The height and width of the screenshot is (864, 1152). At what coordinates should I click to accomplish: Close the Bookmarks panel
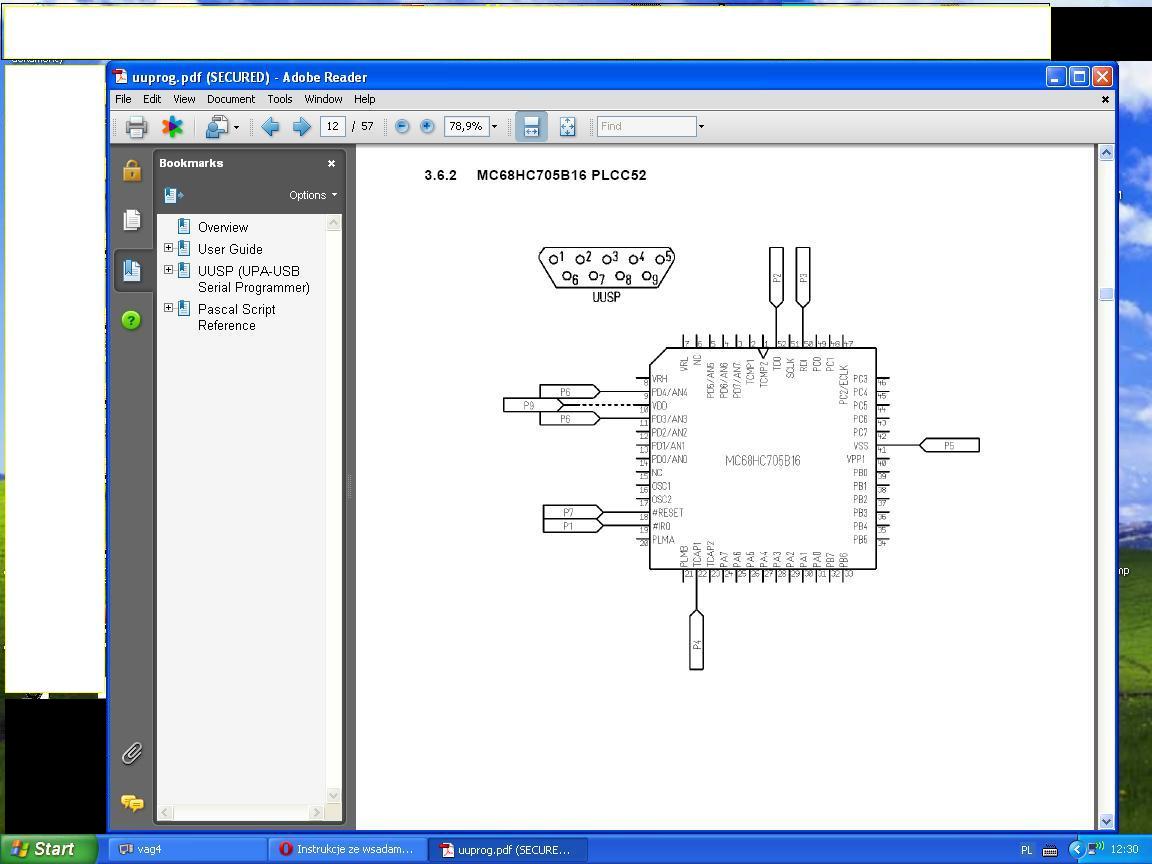[x=331, y=163]
